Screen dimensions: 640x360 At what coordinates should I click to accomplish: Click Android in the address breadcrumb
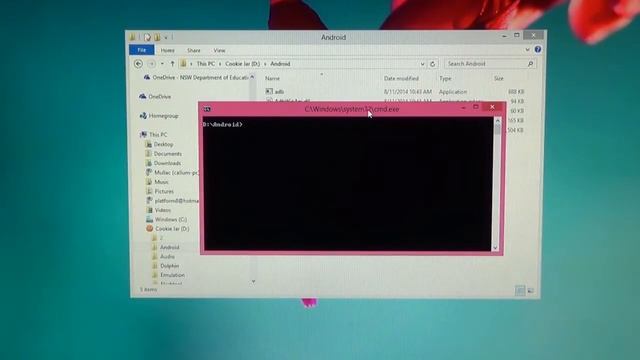pos(280,64)
